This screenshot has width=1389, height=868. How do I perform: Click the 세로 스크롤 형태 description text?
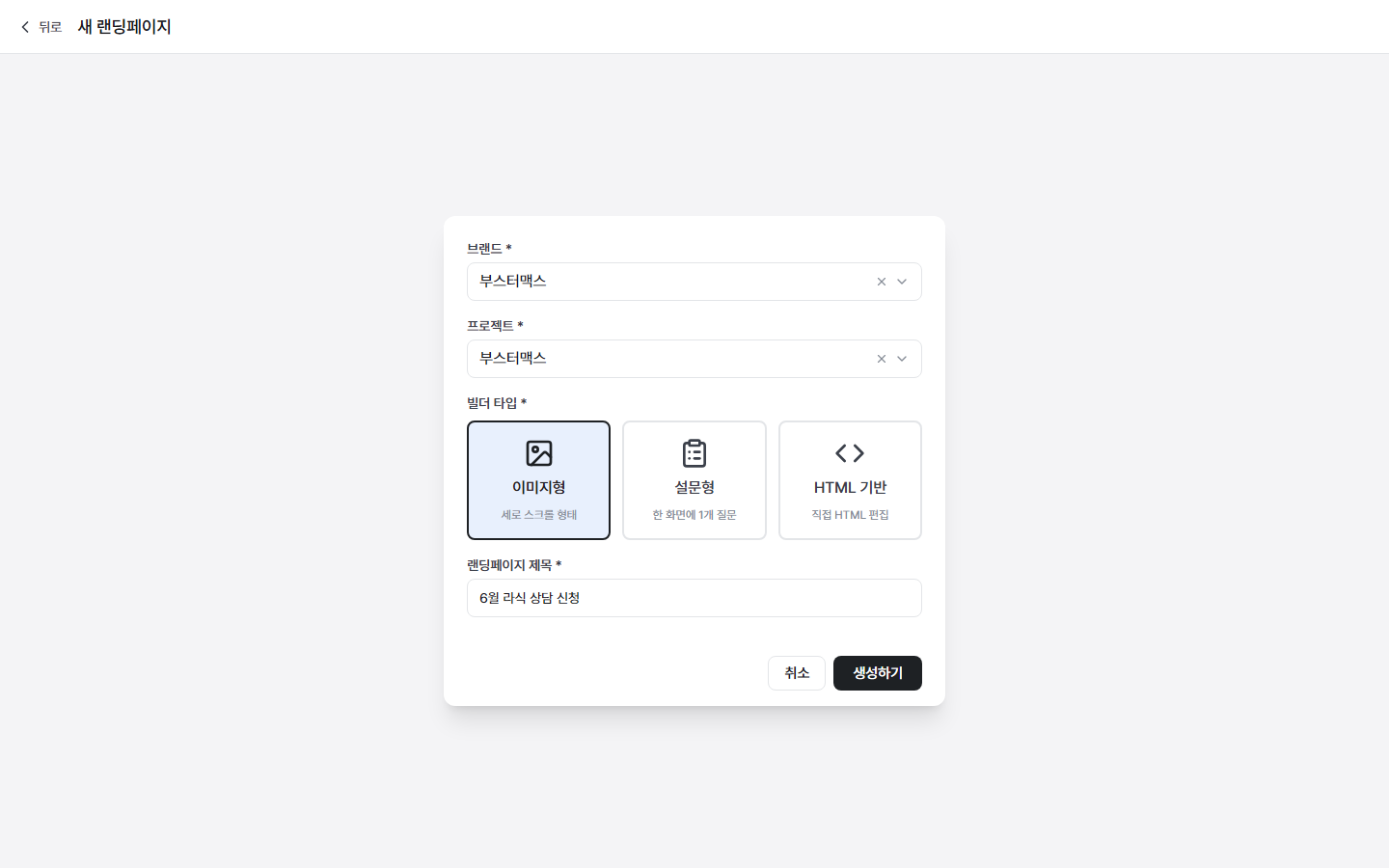pyautogui.click(x=539, y=515)
